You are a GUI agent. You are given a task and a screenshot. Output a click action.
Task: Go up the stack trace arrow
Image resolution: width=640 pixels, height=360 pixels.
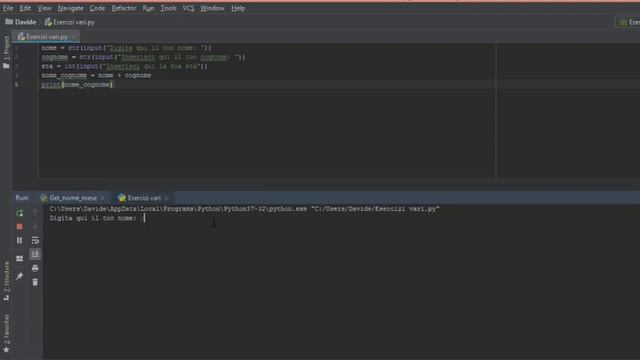pyautogui.click(x=35, y=213)
